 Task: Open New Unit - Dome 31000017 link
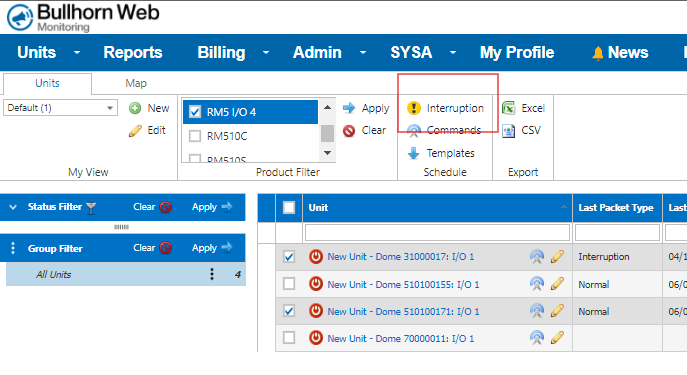(x=401, y=257)
